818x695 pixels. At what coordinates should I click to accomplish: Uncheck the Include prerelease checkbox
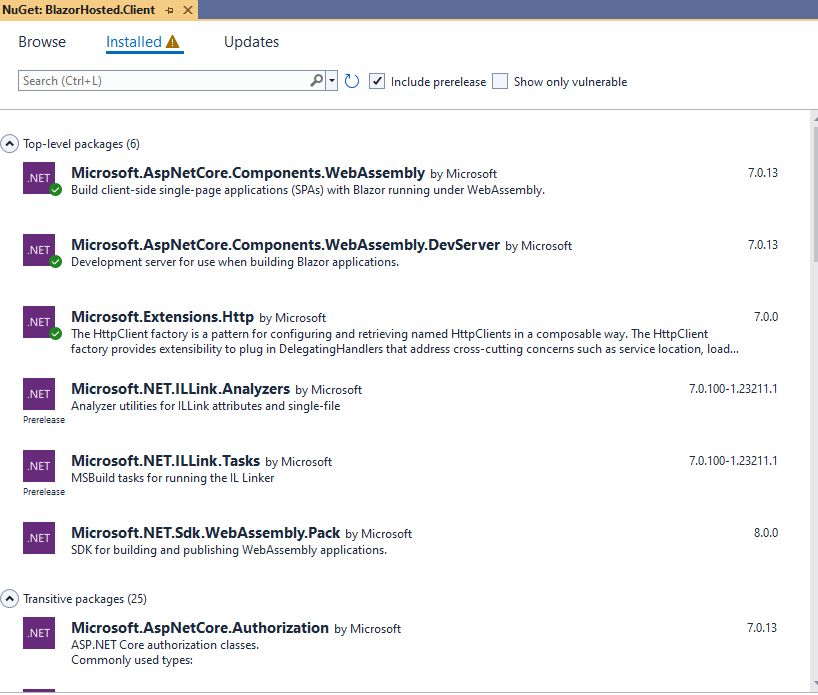pyautogui.click(x=377, y=81)
